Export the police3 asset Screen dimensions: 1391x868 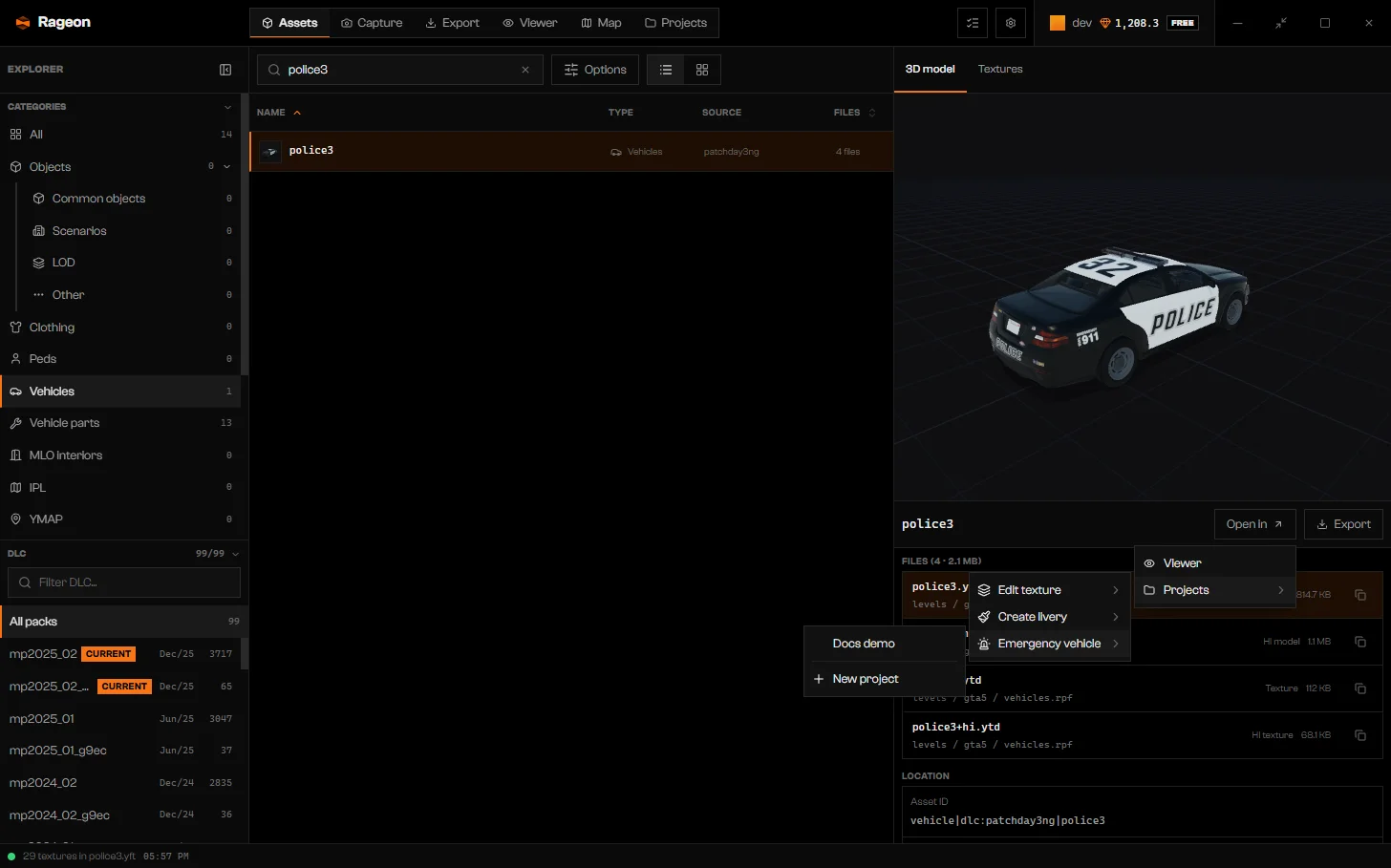(1343, 524)
